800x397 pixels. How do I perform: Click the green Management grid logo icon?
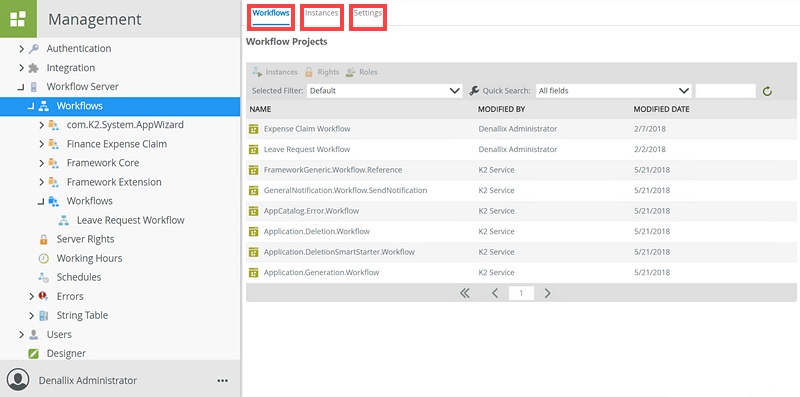pos(18,19)
